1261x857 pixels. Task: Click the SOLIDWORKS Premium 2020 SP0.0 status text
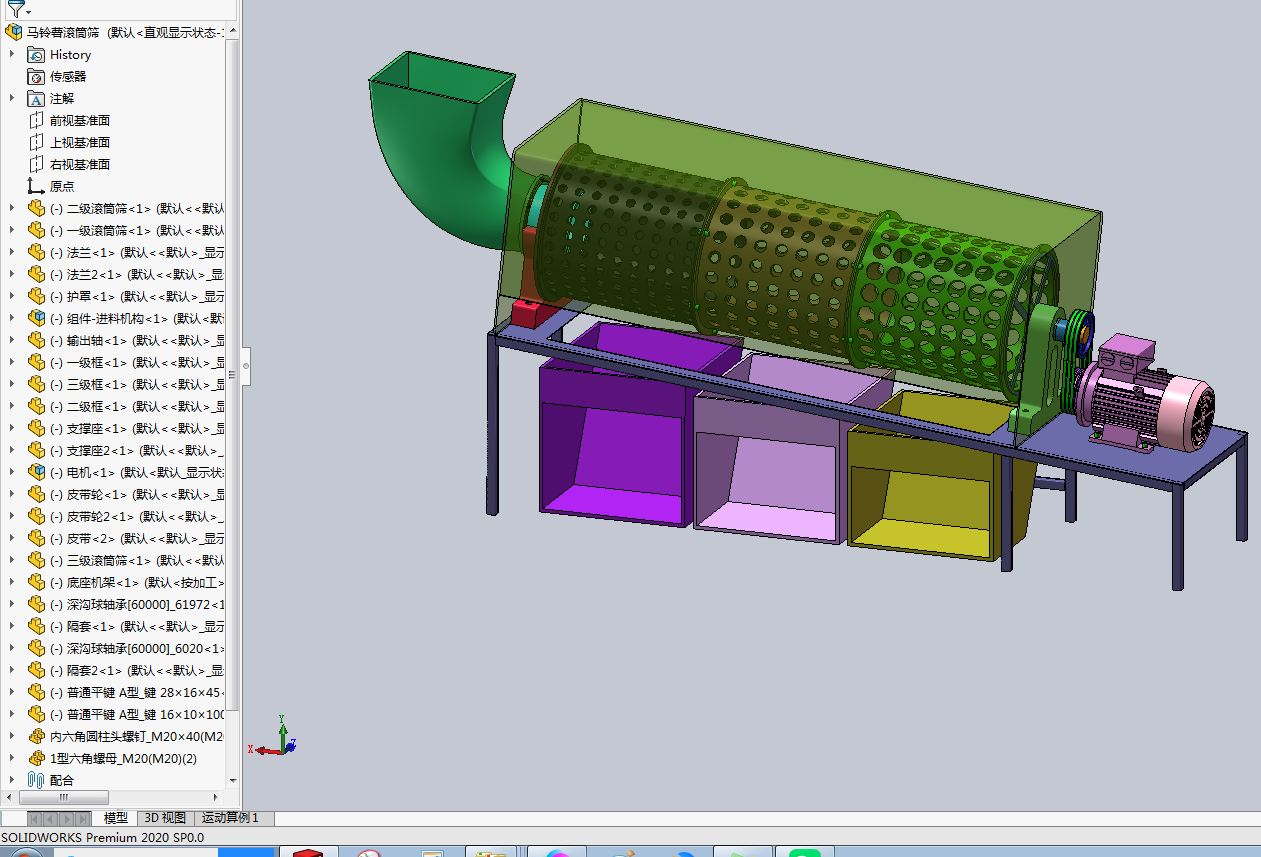point(102,837)
